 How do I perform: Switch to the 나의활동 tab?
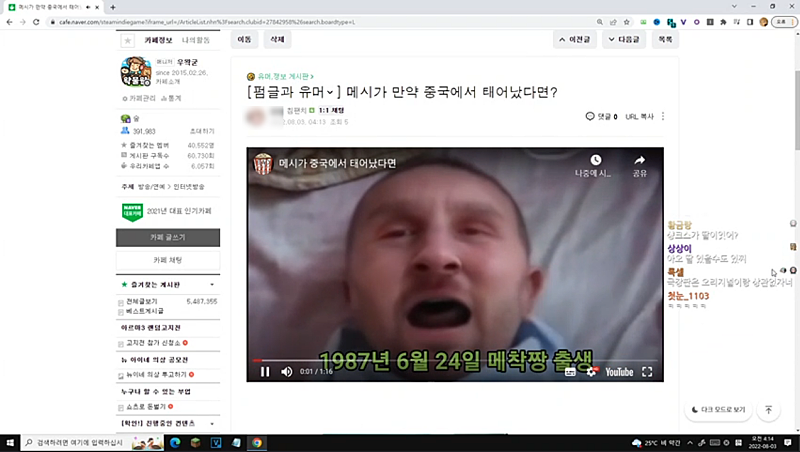196,40
